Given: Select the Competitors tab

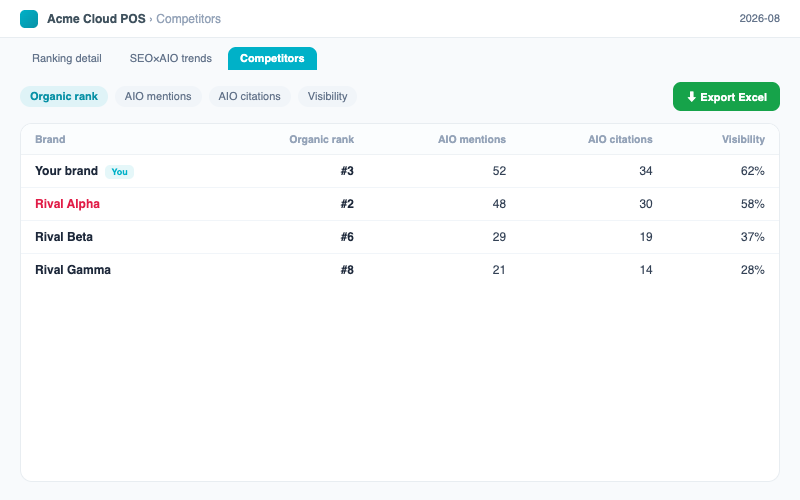Looking at the screenshot, I should (272, 58).
